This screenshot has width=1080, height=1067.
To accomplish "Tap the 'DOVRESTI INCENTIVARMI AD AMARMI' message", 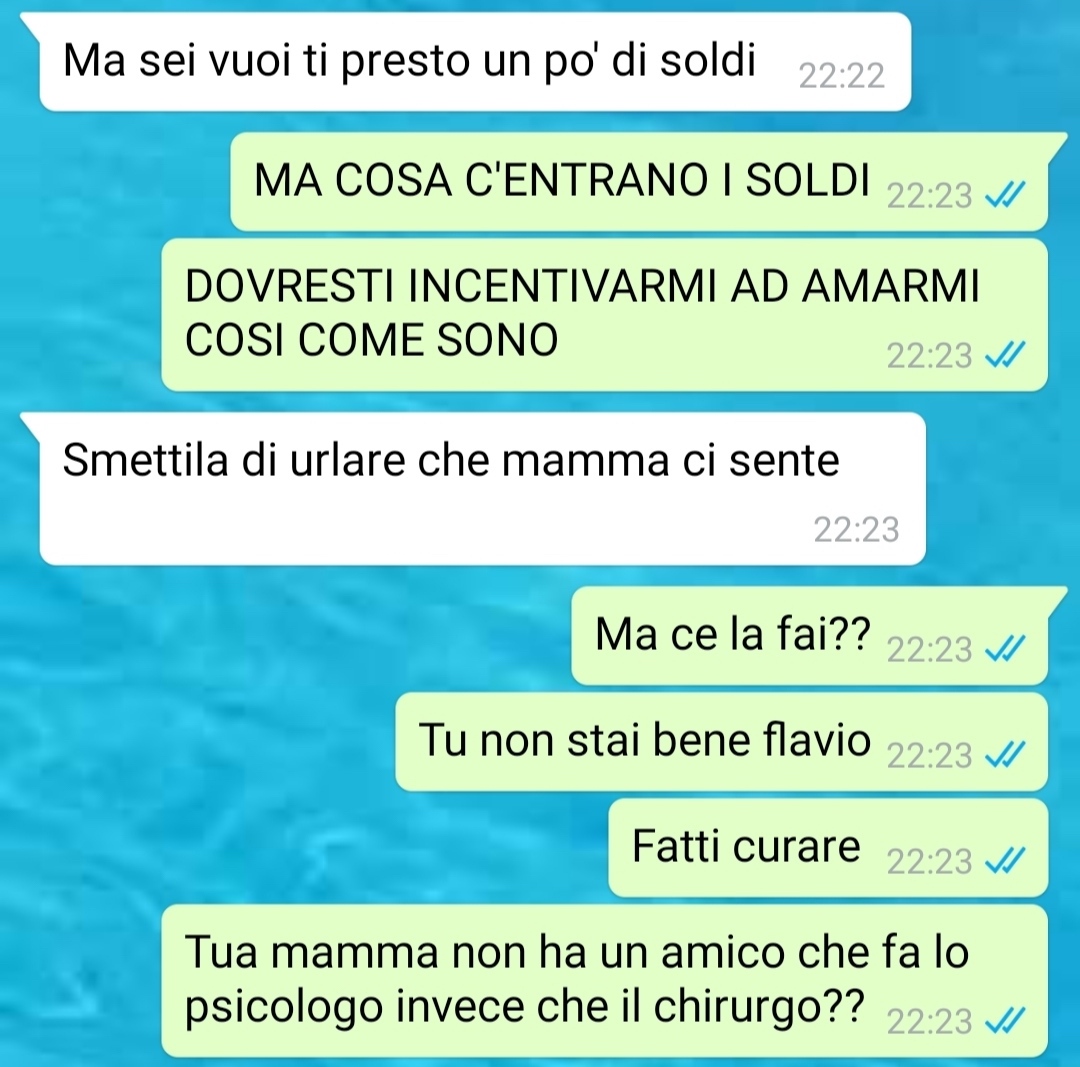I will coord(605,315).
